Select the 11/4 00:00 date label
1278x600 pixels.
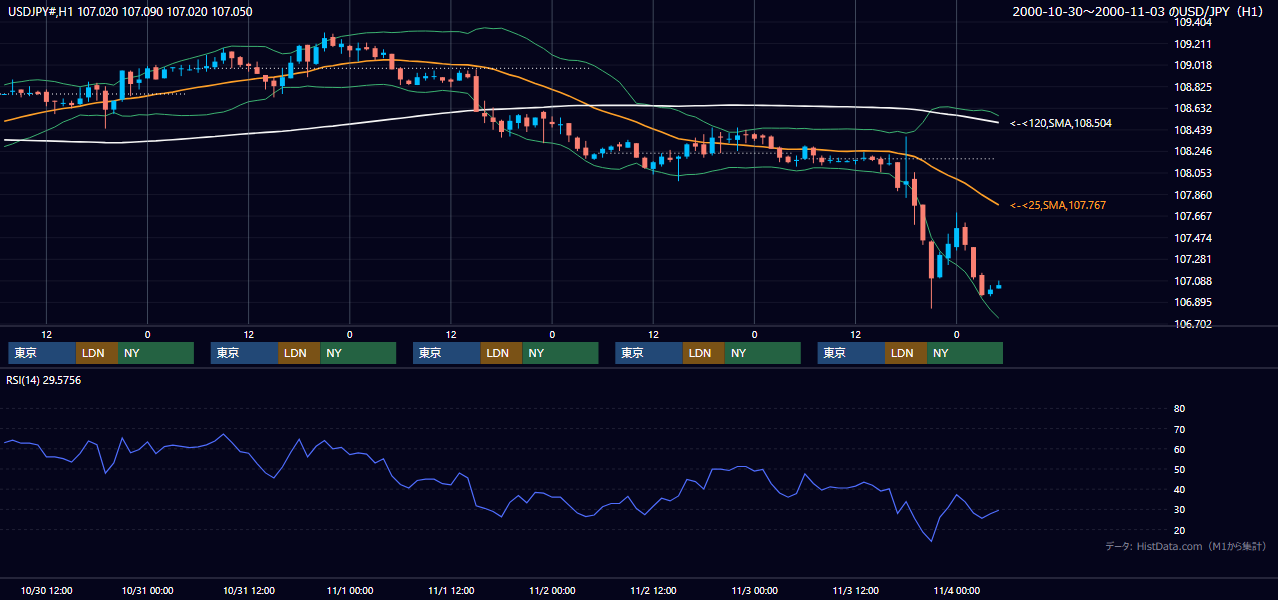(x=957, y=590)
